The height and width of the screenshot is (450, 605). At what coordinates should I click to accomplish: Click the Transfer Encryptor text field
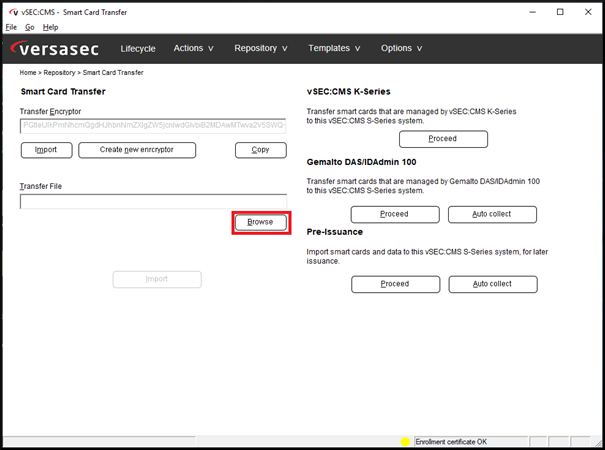(153, 126)
